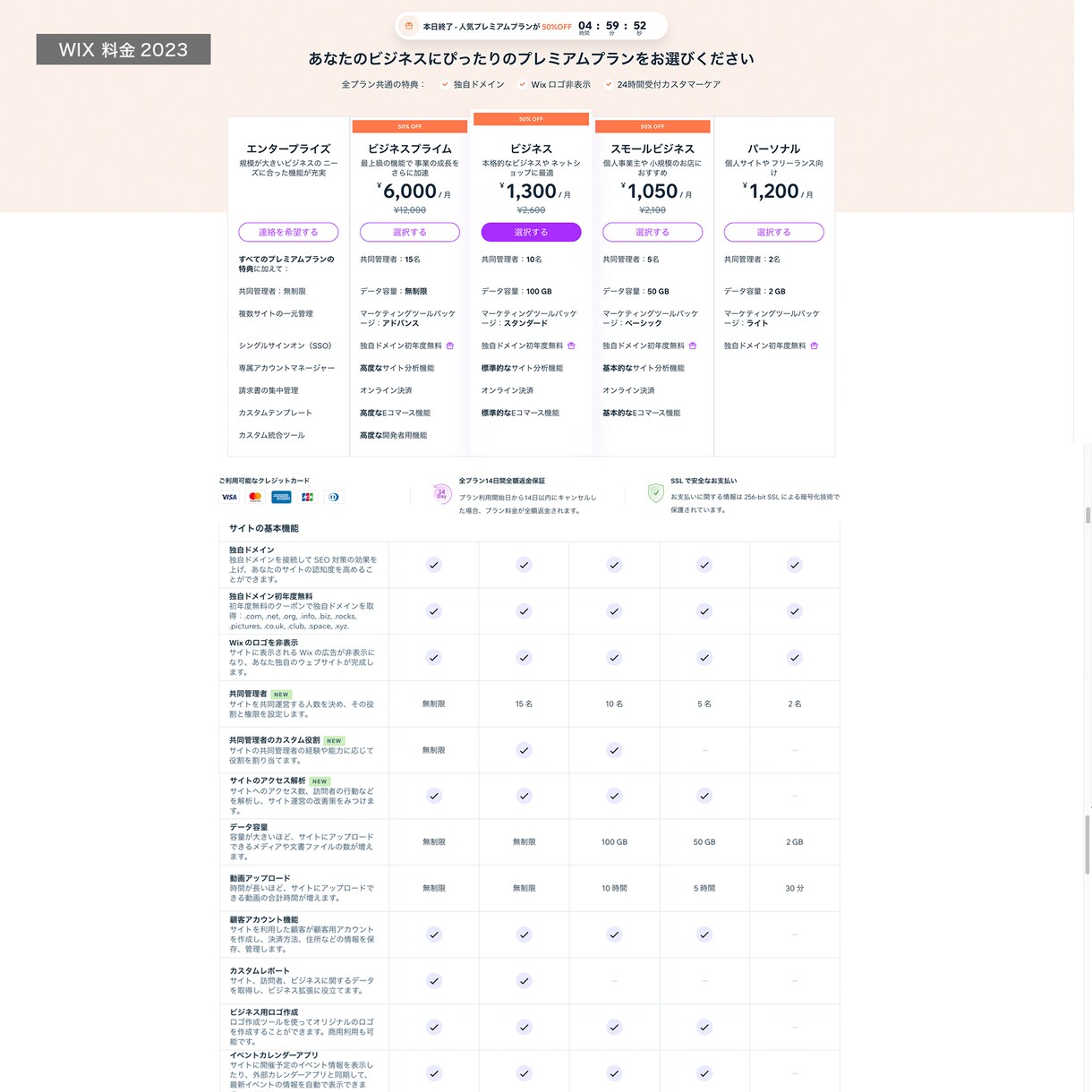Screen dimensions: 1092x1092
Task: Click the sale timer icon in top banner
Action: click(x=409, y=26)
